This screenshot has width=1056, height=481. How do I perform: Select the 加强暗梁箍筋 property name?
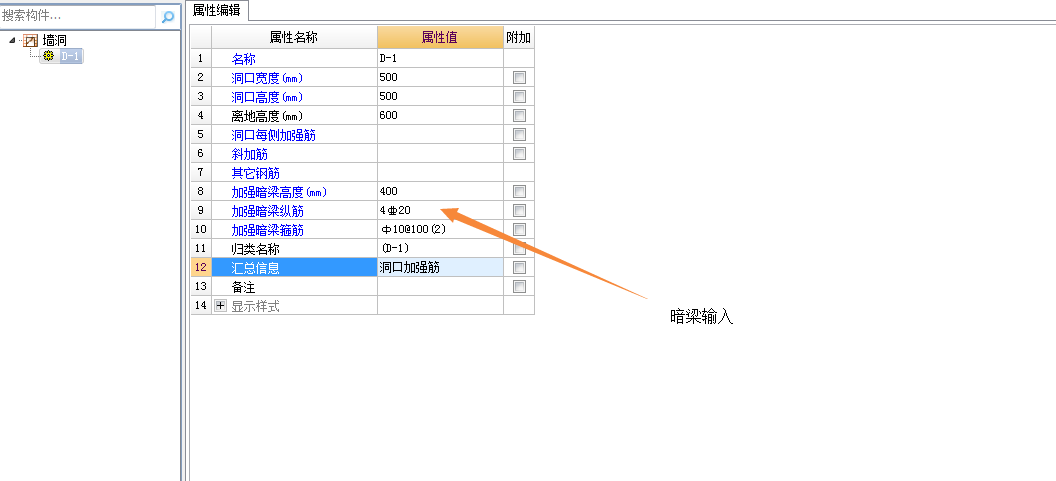coord(267,230)
